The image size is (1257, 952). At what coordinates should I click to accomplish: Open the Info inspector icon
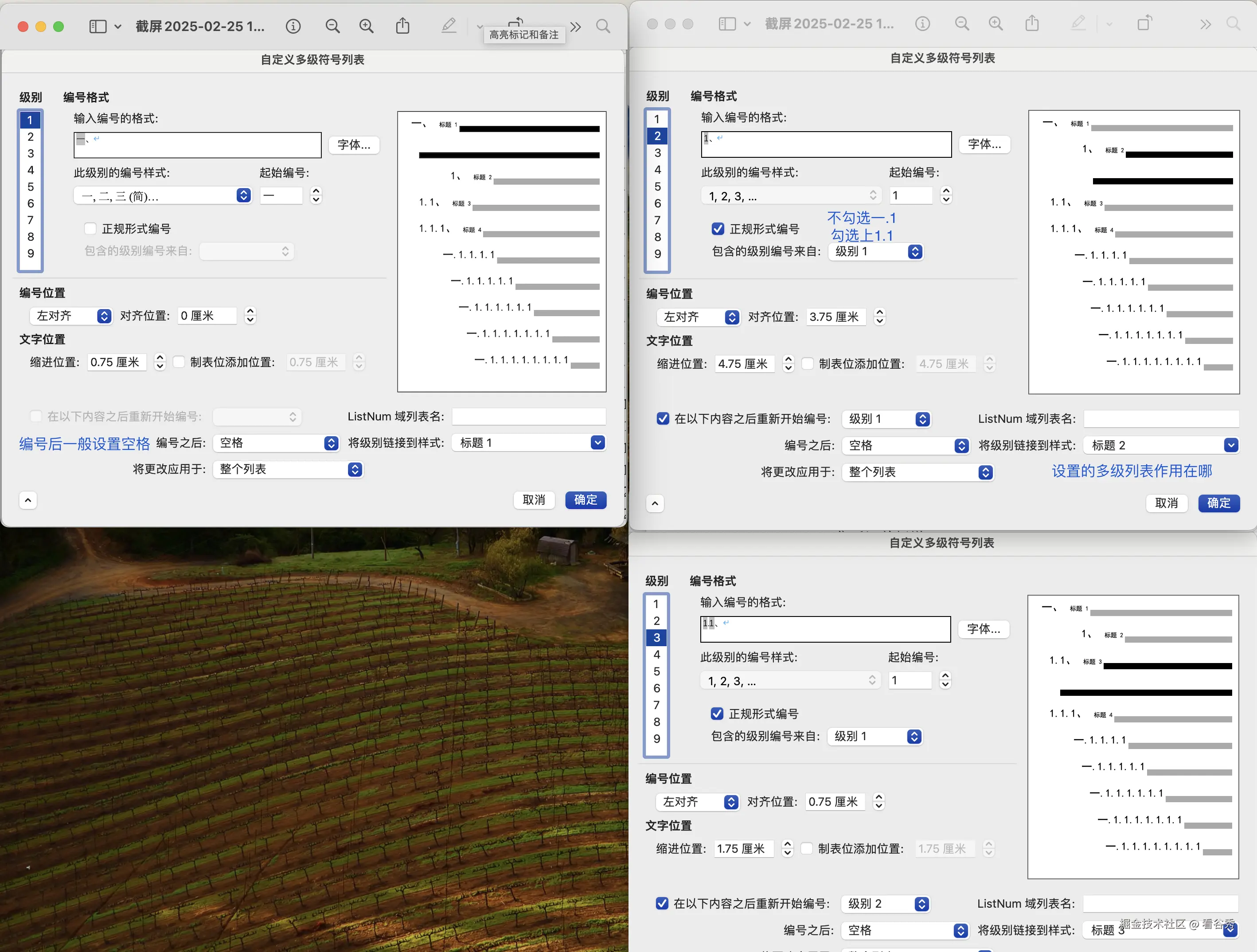293,26
